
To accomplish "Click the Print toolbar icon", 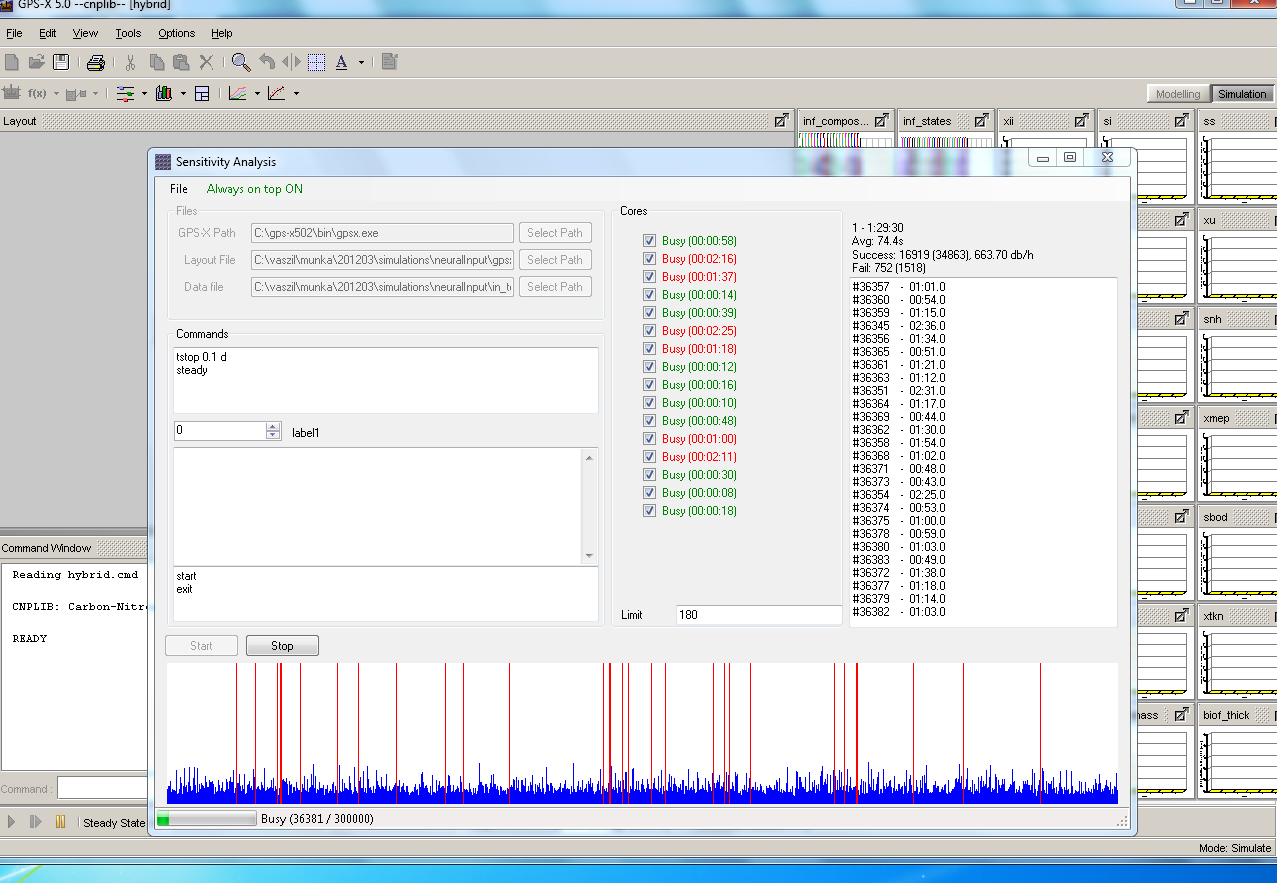I will coord(96,62).
